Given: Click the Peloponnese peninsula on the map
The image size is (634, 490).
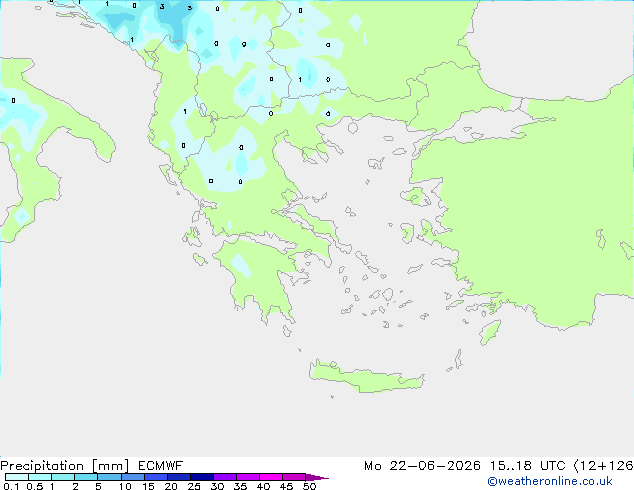Looking at the screenshot, I should click(x=259, y=279).
